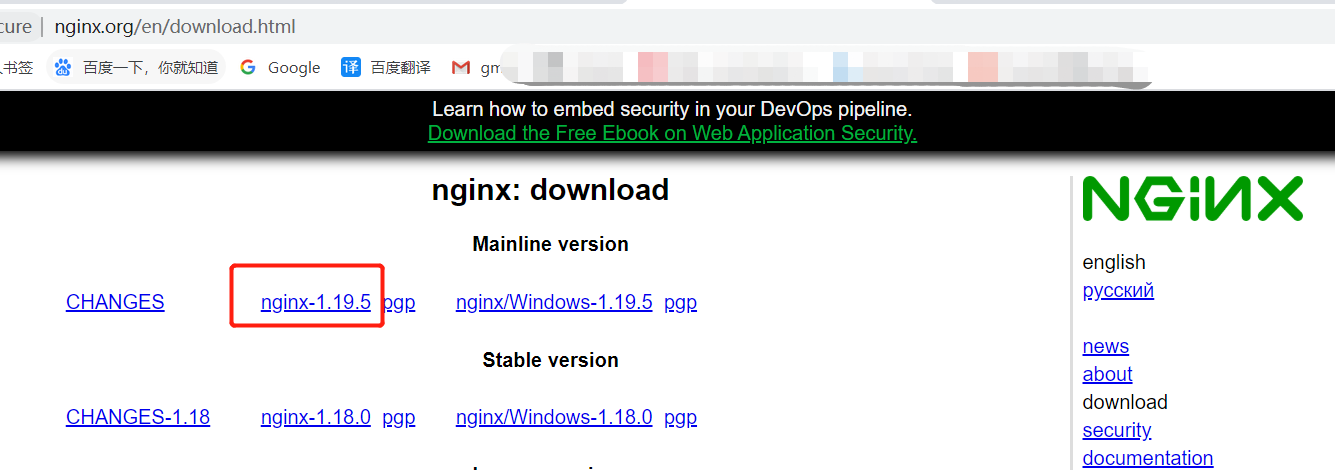The image size is (1335, 470).
Task: Open pgp signature next to nginx-1.19.5
Action: (x=399, y=303)
